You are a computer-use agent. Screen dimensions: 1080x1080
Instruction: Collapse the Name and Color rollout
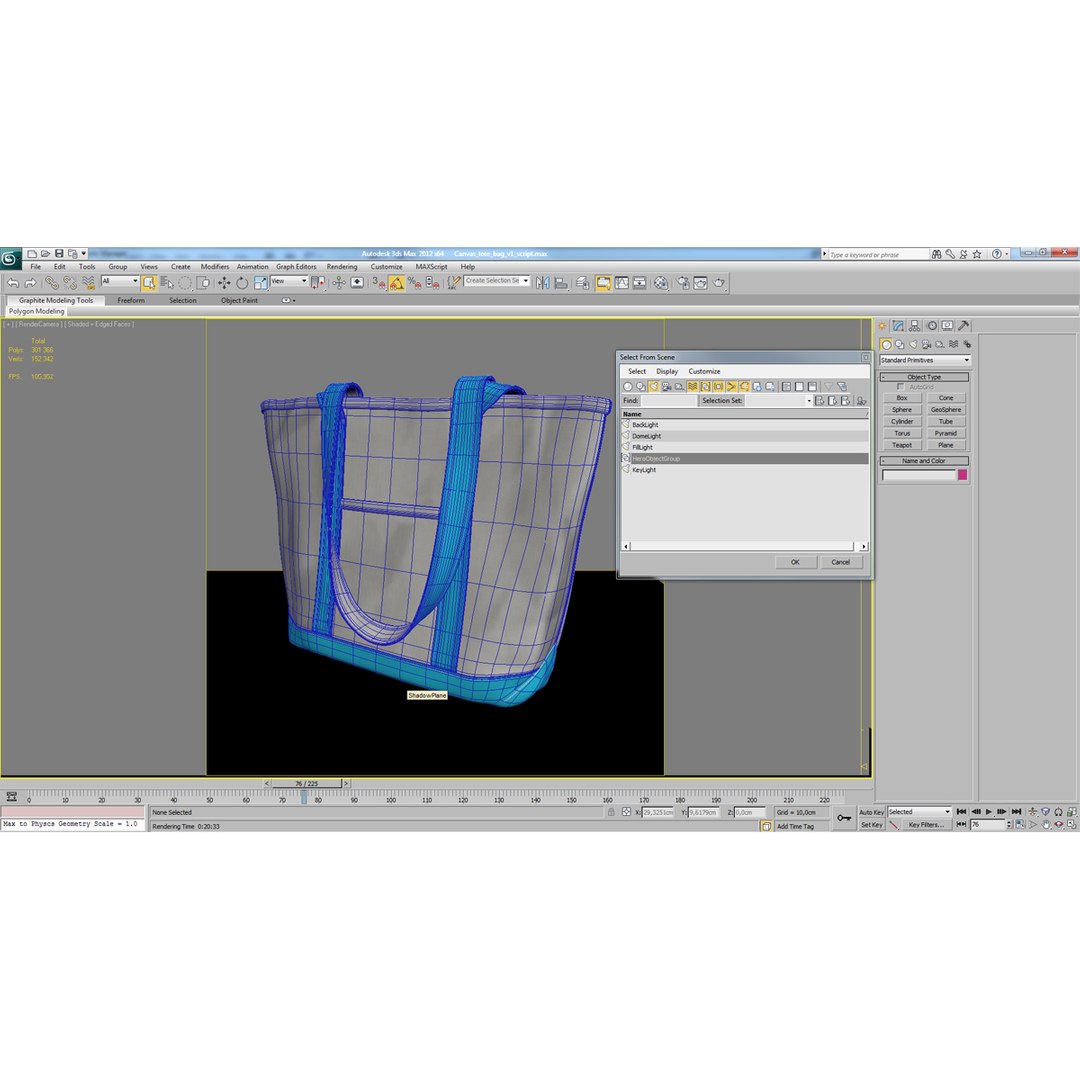[x=924, y=461]
